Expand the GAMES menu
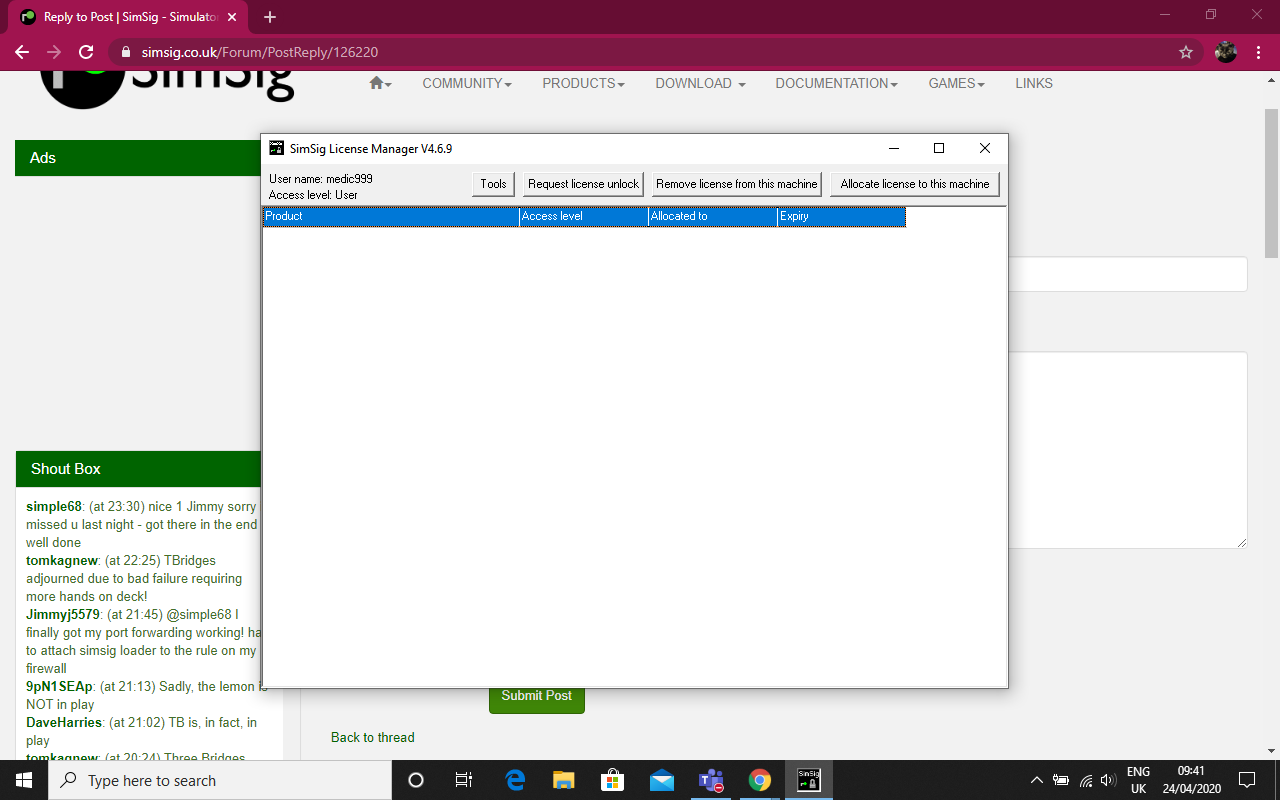 coord(956,83)
